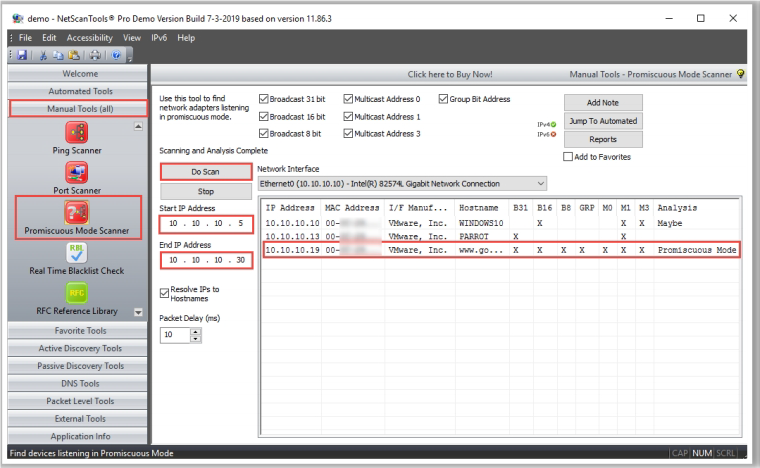Open the Accessibility menu
The width and height of the screenshot is (760, 468).
[89, 37]
